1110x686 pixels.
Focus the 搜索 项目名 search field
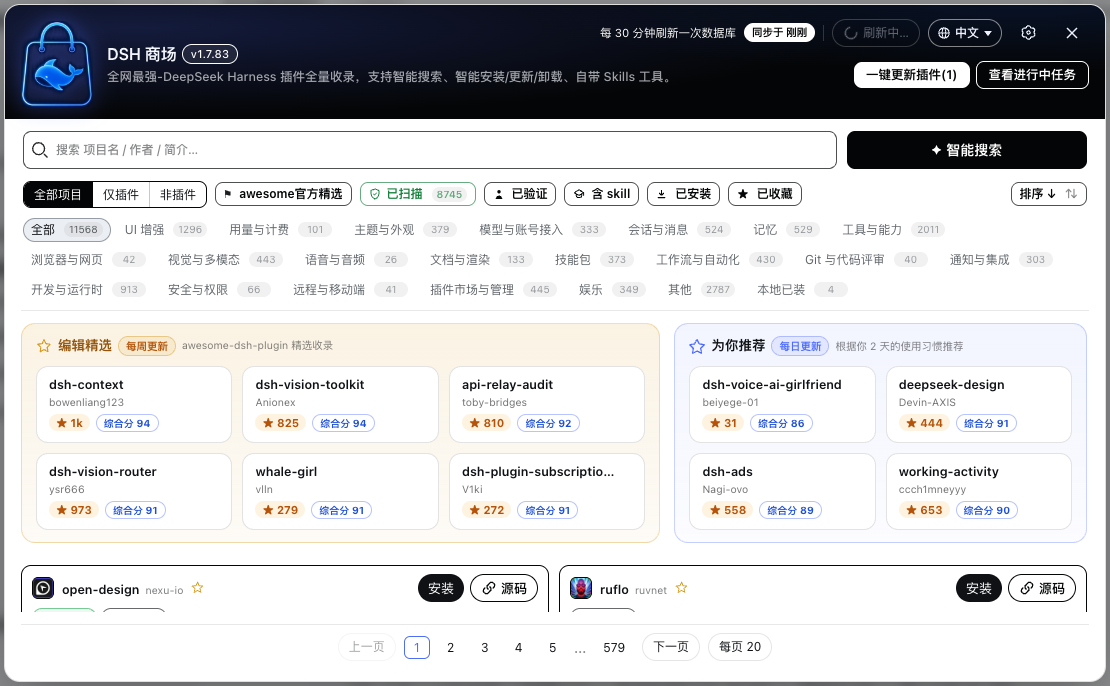coord(430,150)
